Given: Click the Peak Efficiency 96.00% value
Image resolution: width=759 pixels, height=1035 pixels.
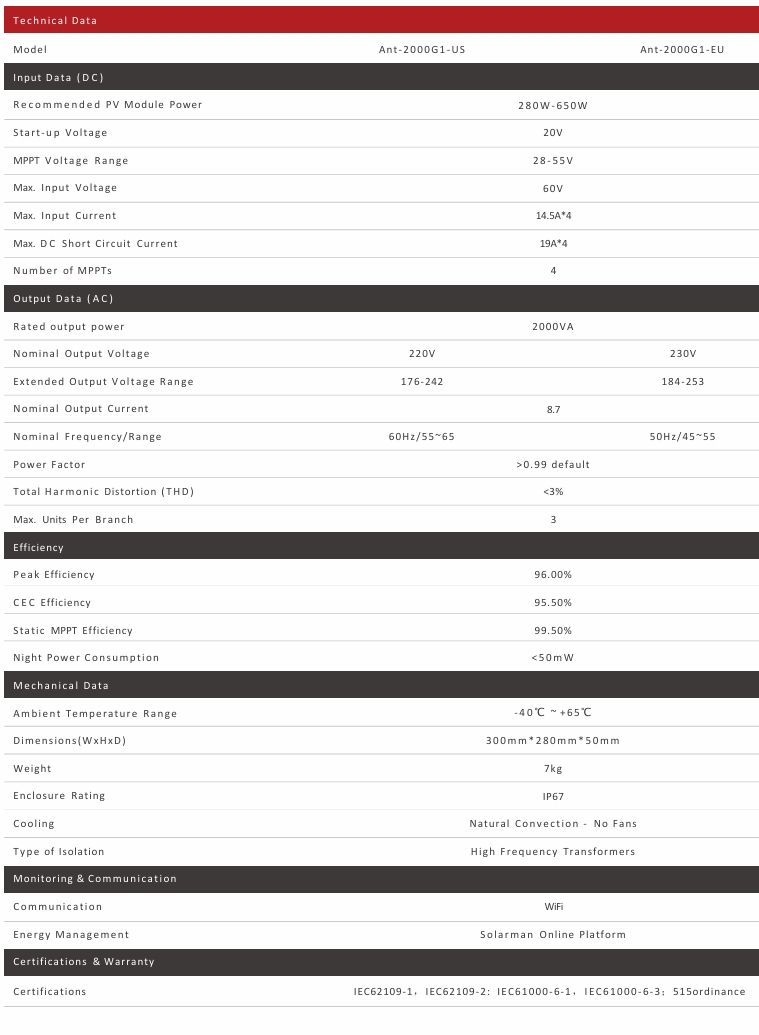Looking at the screenshot, I should coord(553,575).
